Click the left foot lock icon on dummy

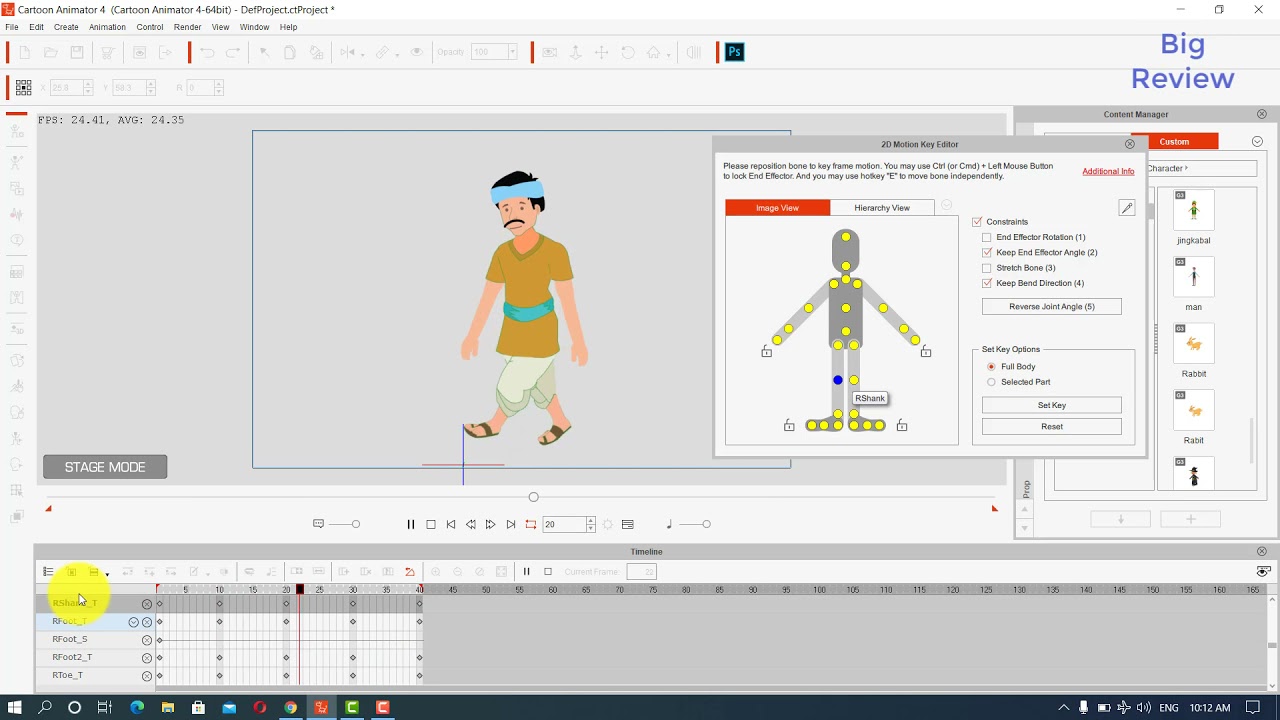point(789,426)
